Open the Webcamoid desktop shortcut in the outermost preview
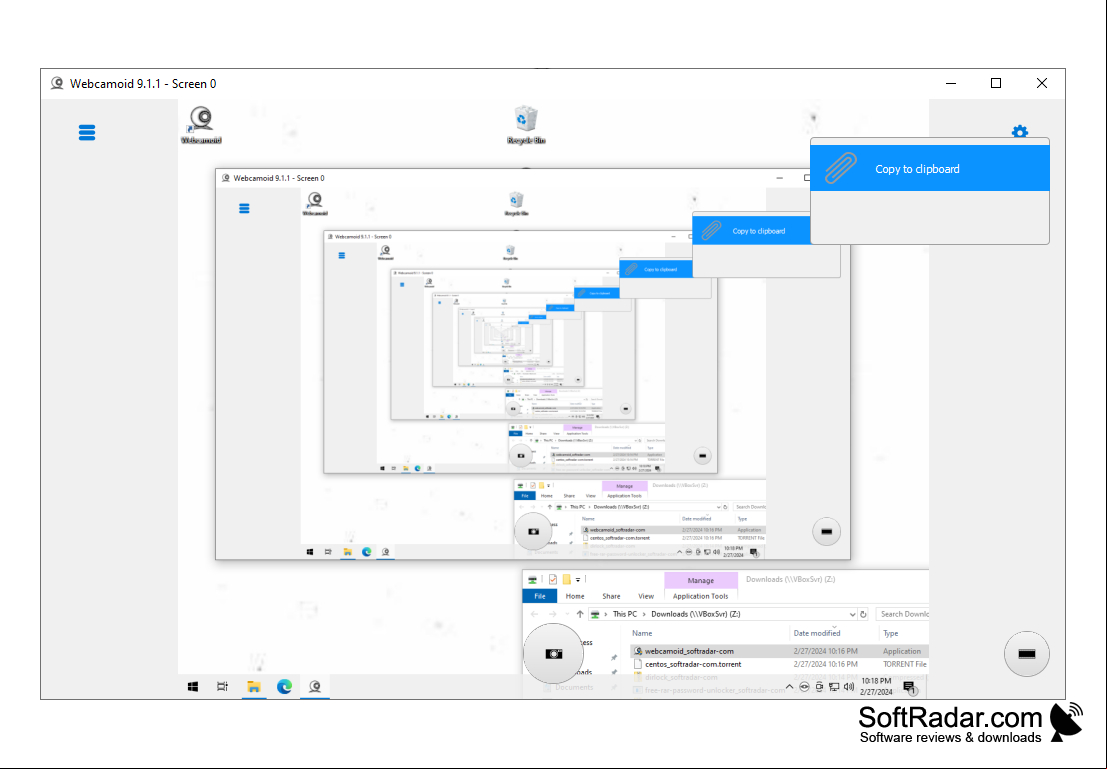1107x769 pixels. click(201, 125)
